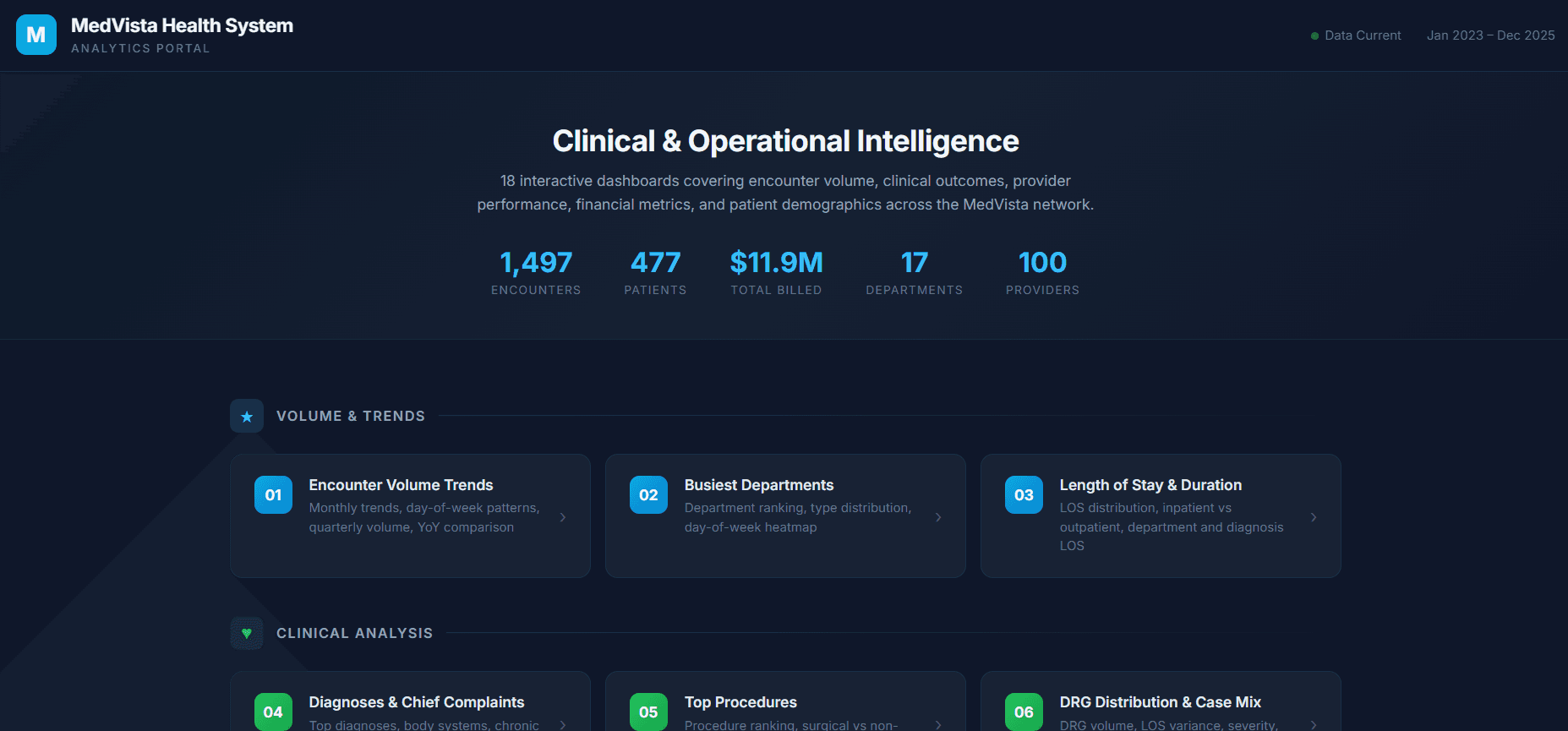
Task: Open the Busiest Departments dashboard title
Action: (x=759, y=485)
